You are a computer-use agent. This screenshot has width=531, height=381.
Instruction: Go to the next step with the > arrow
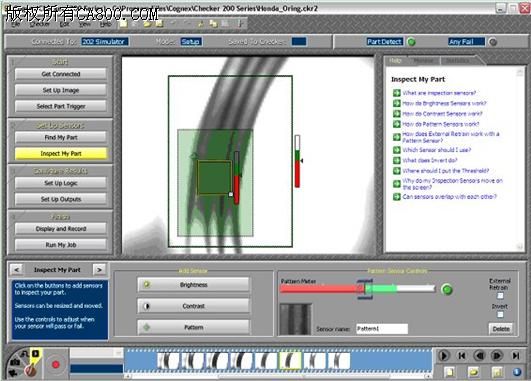pyautogui.click(x=99, y=270)
